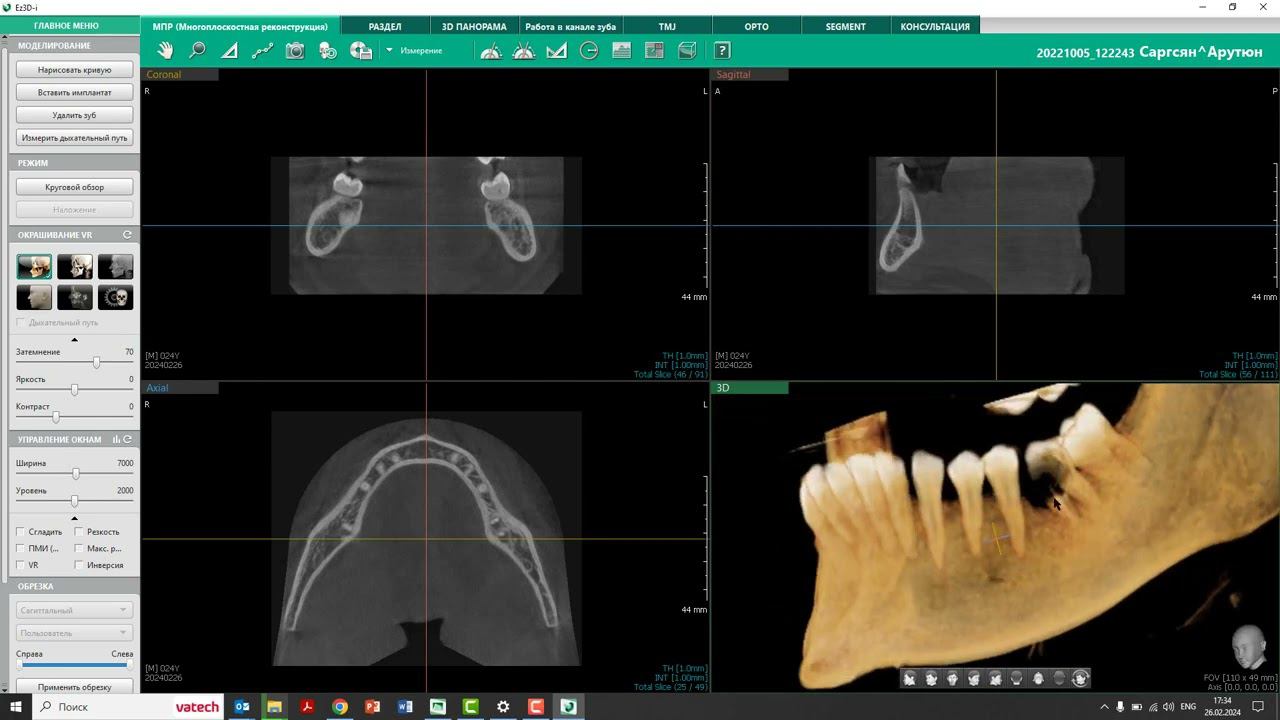Viewport: 1280px width, 720px height.
Task: Open the Сагиттальный dropdown
Action: 75,610
